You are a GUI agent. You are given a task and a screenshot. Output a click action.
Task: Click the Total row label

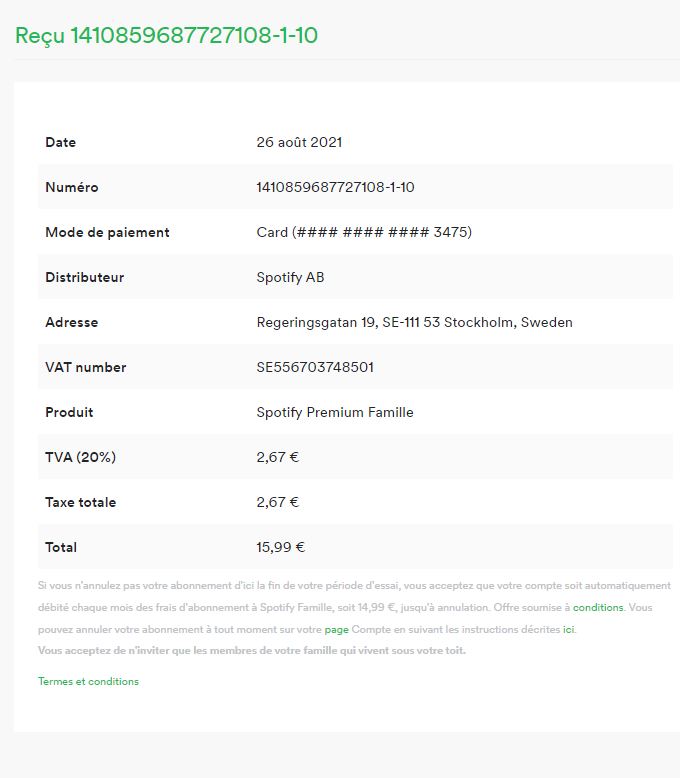(61, 547)
